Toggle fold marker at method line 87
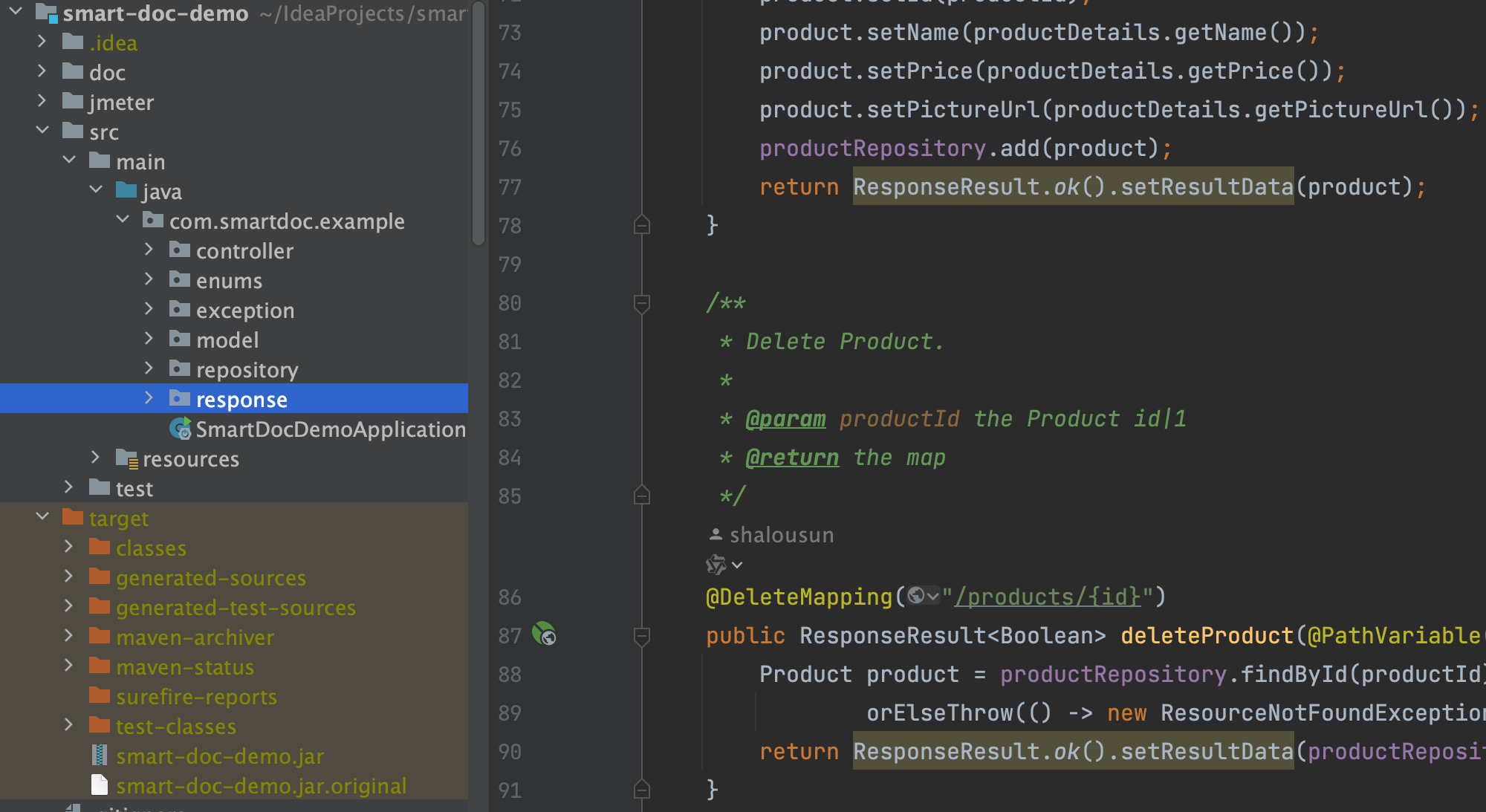Screen dimensions: 1486x812 [642, 635]
